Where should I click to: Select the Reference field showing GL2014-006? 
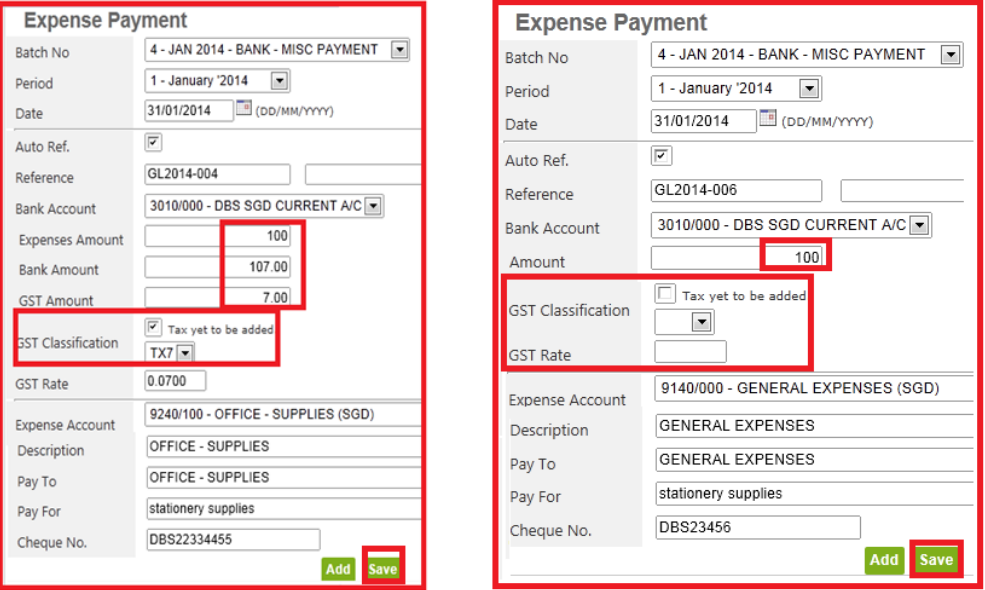[736, 190]
